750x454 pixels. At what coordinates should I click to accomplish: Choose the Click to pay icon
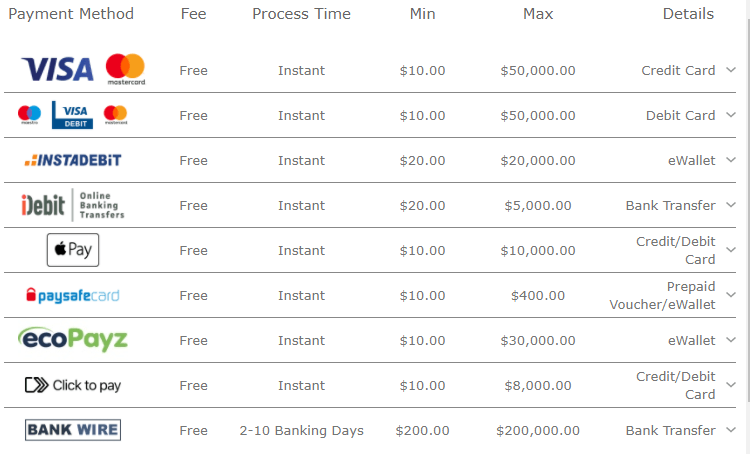(73, 385)
